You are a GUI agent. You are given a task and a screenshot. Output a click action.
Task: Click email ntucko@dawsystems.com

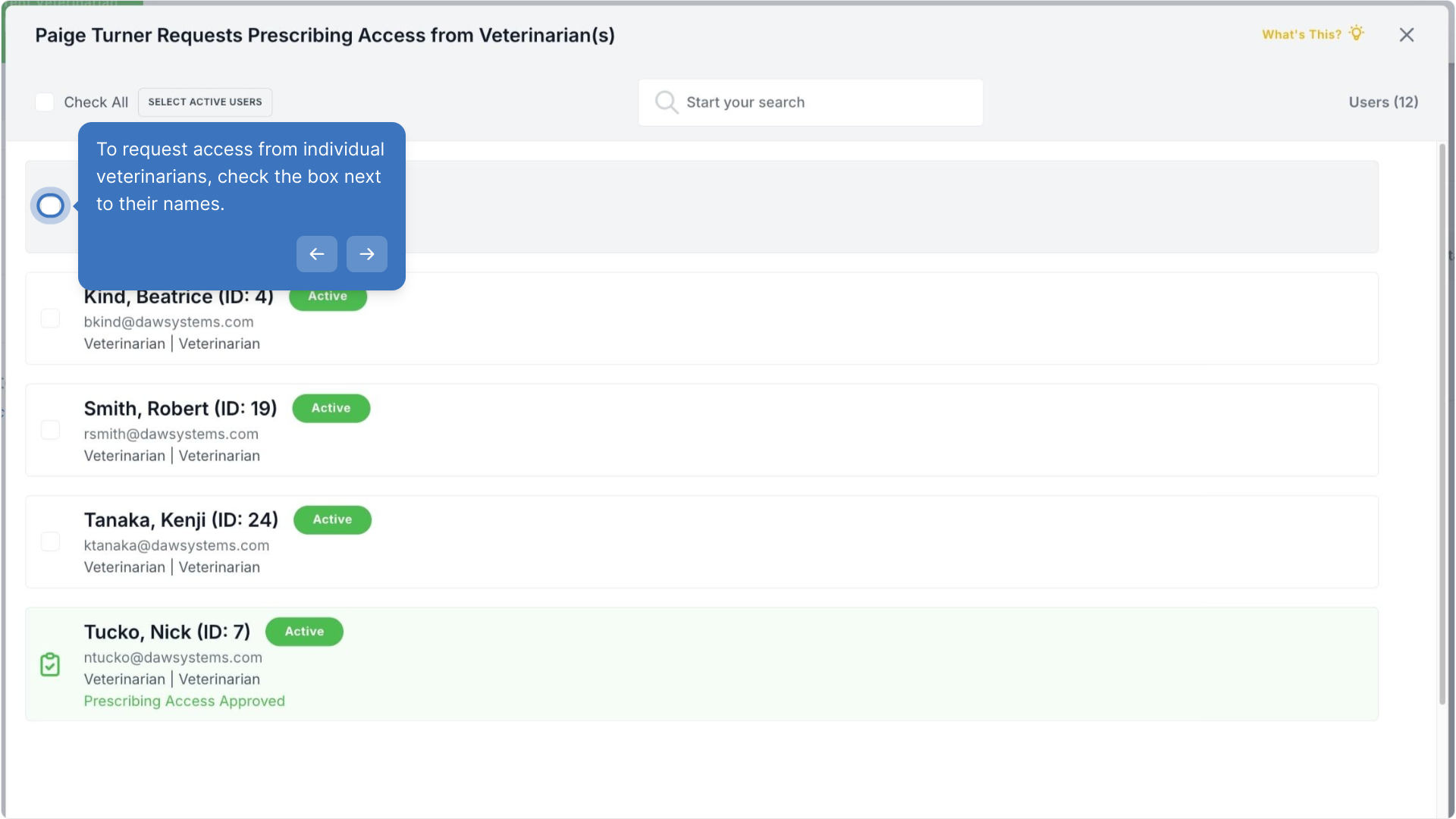(173, 658)
